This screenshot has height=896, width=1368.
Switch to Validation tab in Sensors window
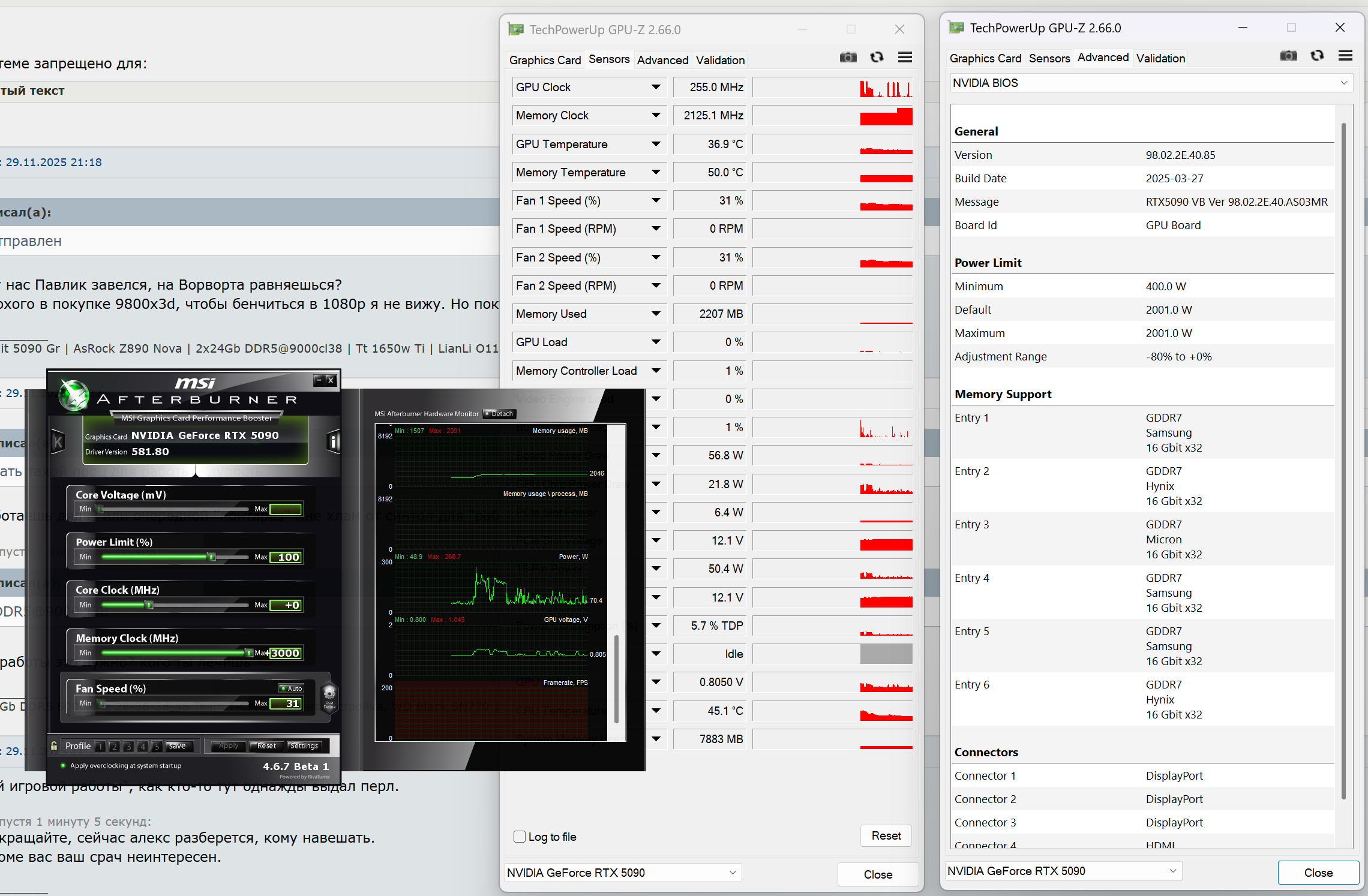720,60
